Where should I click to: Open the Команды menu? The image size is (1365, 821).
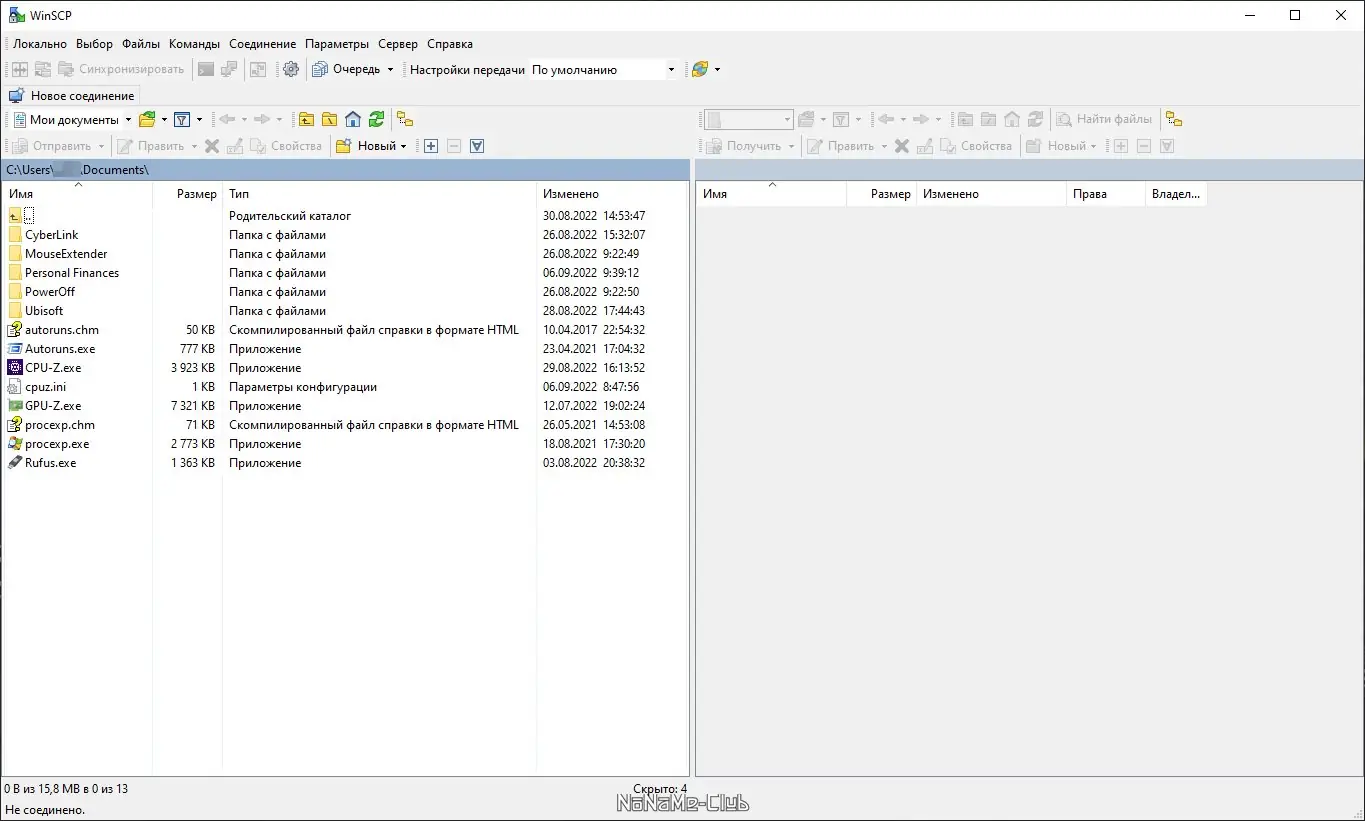[194, 44]
